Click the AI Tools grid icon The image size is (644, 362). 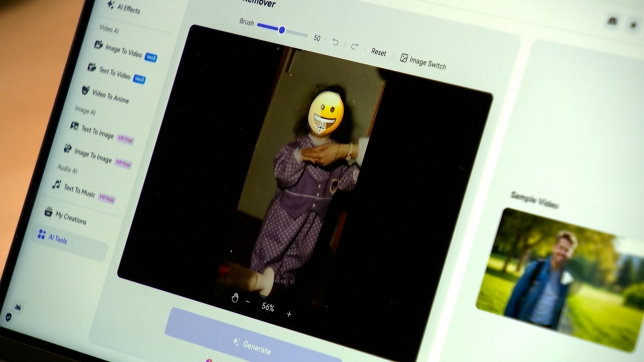coord(41,234)
